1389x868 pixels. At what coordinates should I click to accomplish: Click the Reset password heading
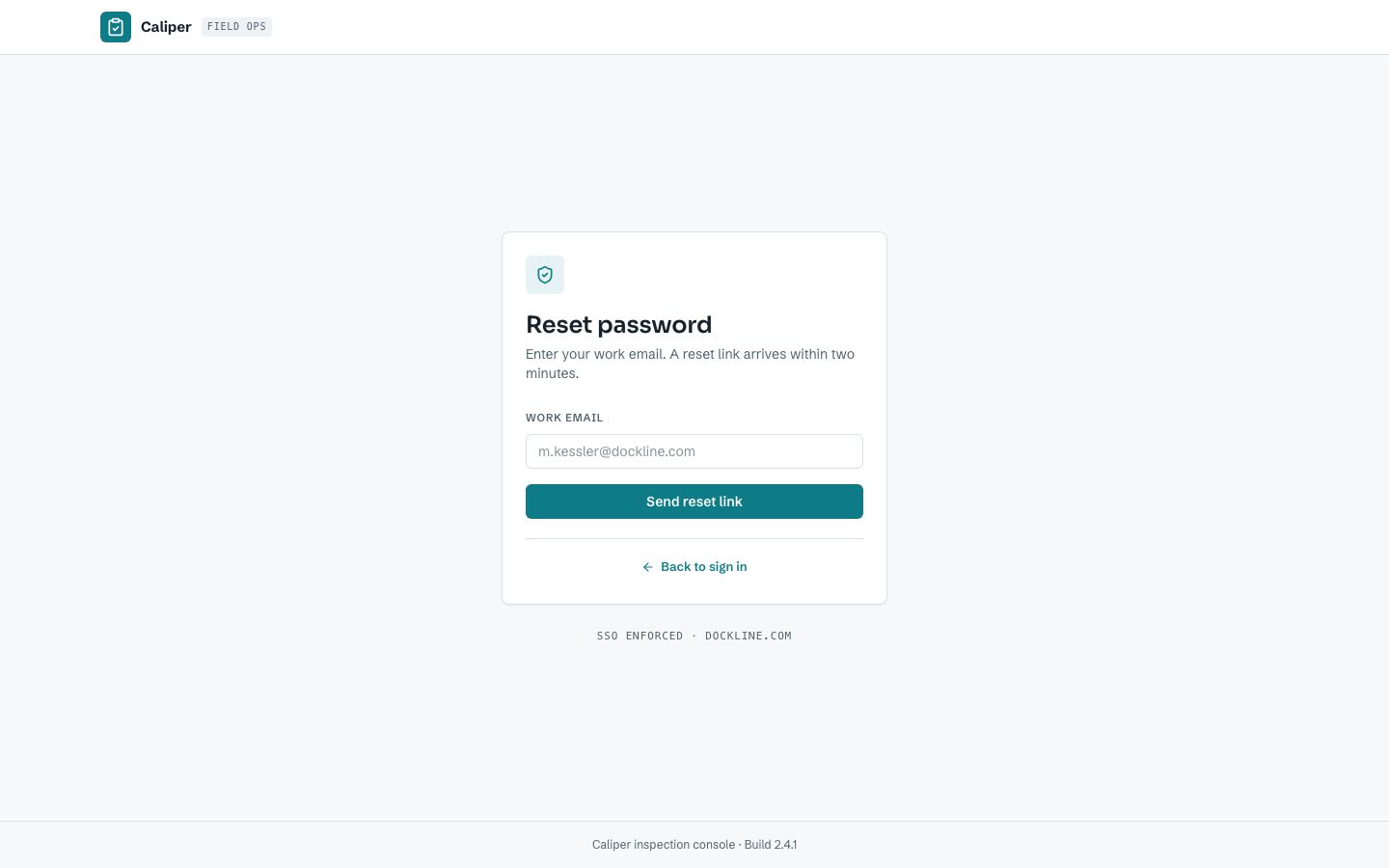(x=618, y=325)
